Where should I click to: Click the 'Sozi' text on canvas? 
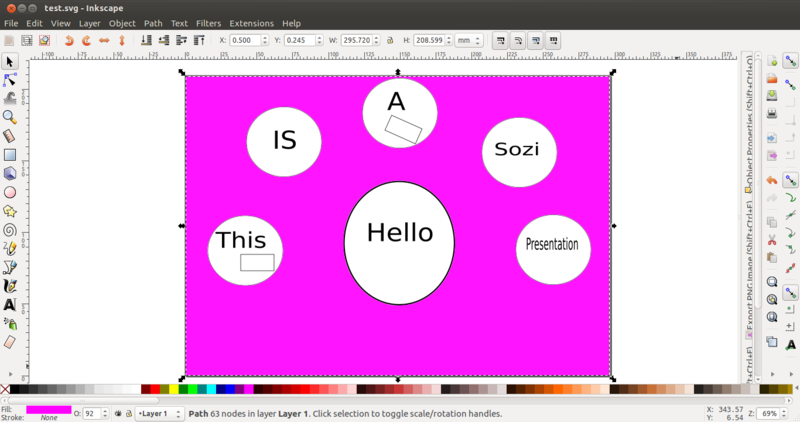point(517,149)
